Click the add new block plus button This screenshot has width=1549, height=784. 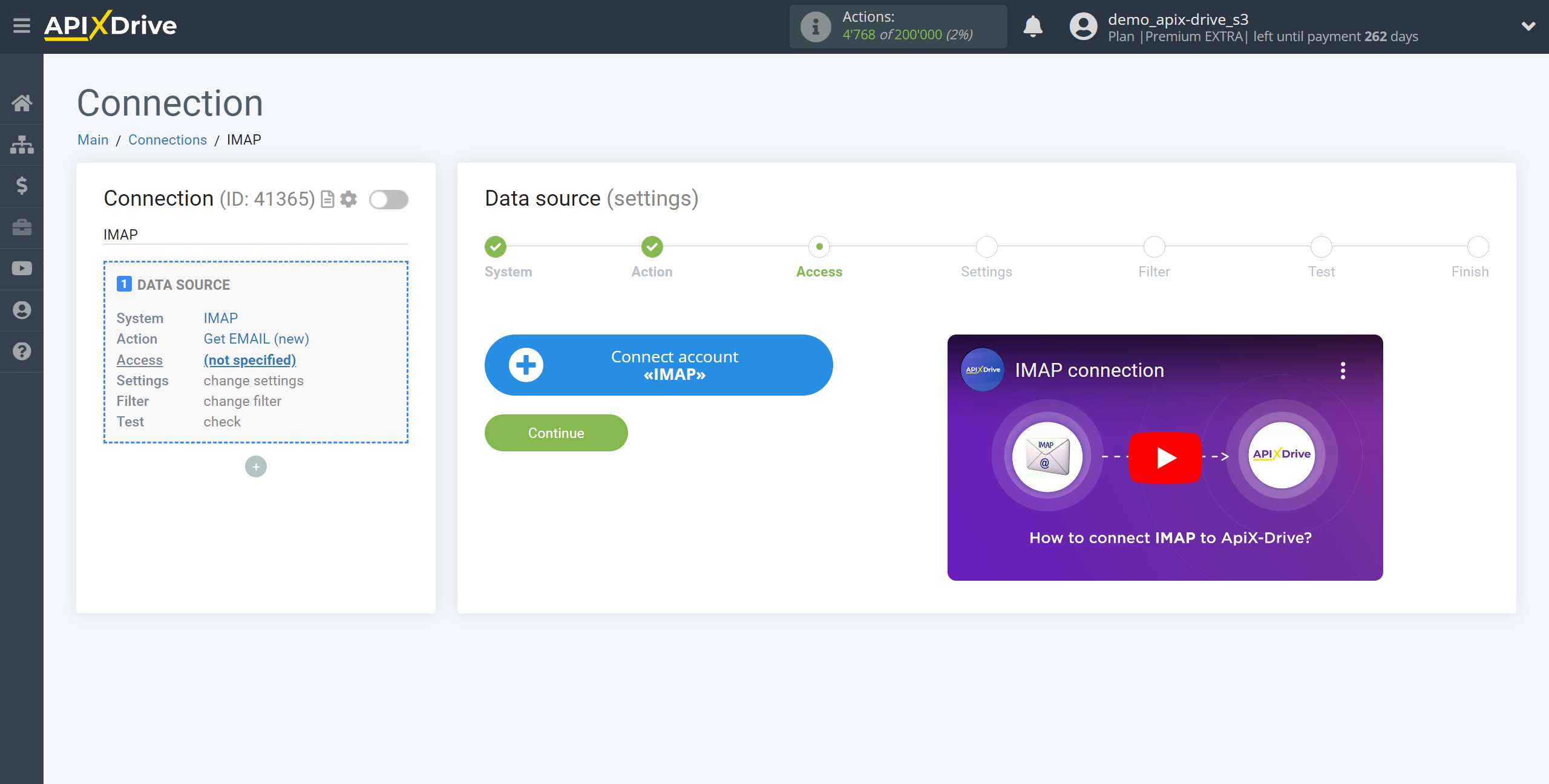[256, 466]
